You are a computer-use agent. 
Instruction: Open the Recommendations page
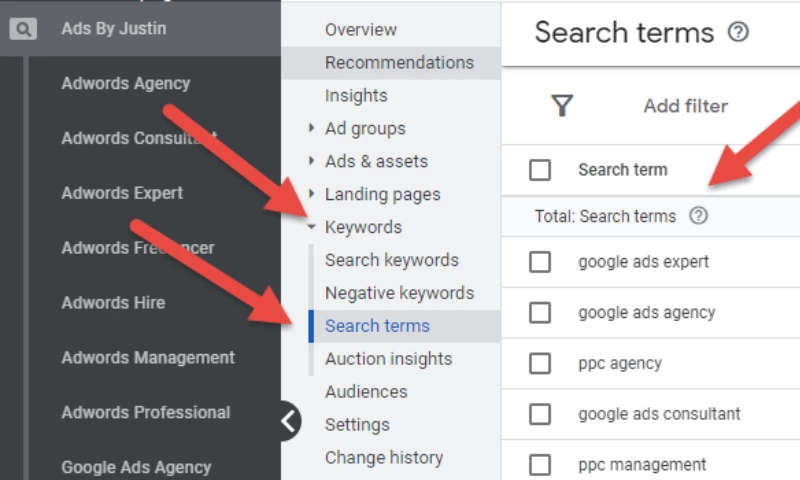[399, 62]
